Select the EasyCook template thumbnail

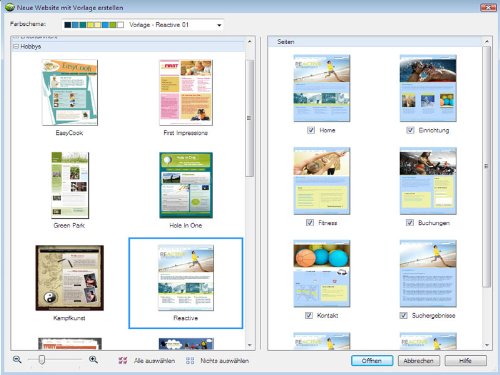[70, 92]
